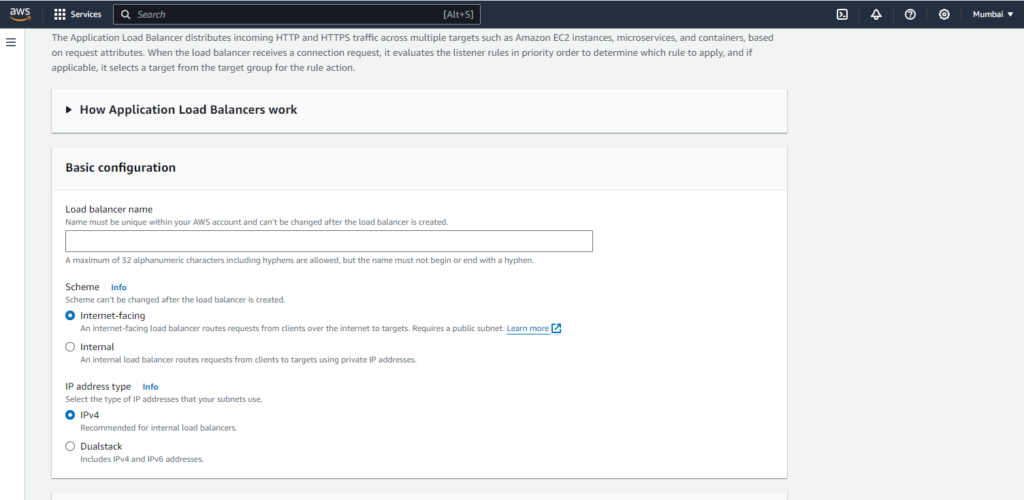This screenshot has height=500, width=1024.
Task: Open the settings gear icon
Action: (944, 15)
